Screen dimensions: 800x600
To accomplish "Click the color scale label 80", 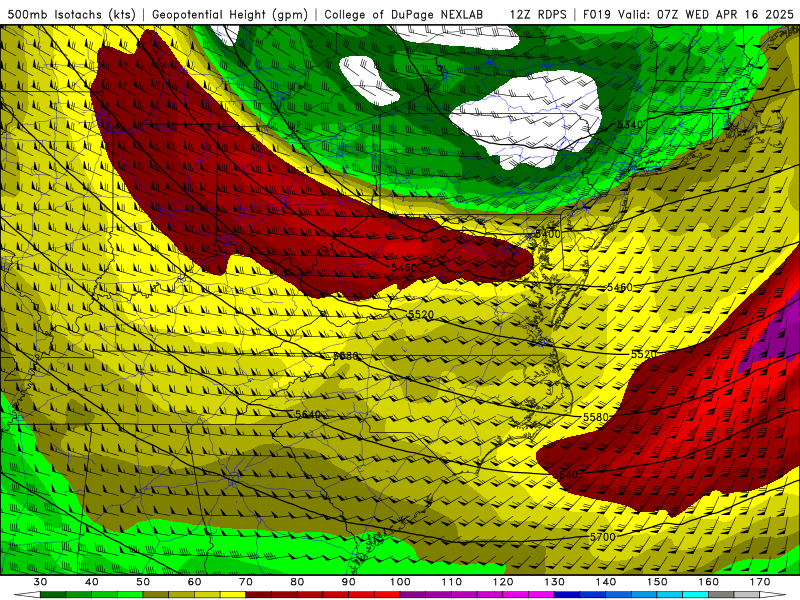I will coord(297,582).
